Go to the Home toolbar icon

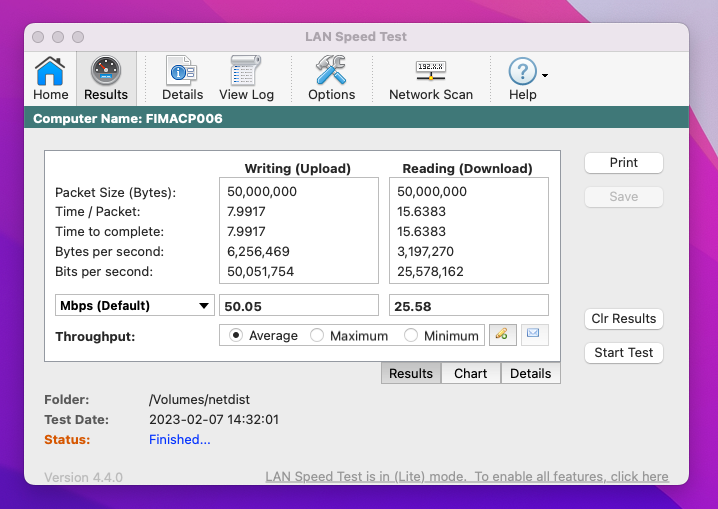[x=50, y=78]
